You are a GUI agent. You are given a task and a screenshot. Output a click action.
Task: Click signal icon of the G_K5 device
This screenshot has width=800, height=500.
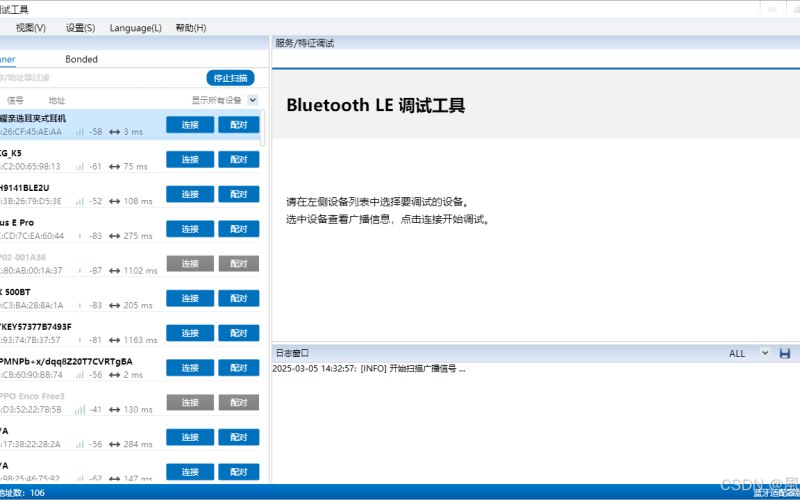pyautogui.click(x=80, y=166)
